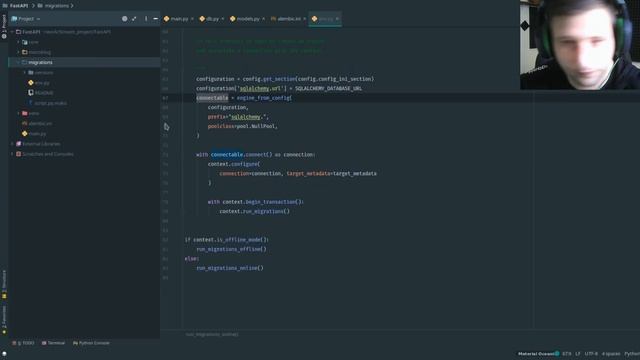Open the Python Console tool window
The image size is (640, 360).
coord(91,343)
